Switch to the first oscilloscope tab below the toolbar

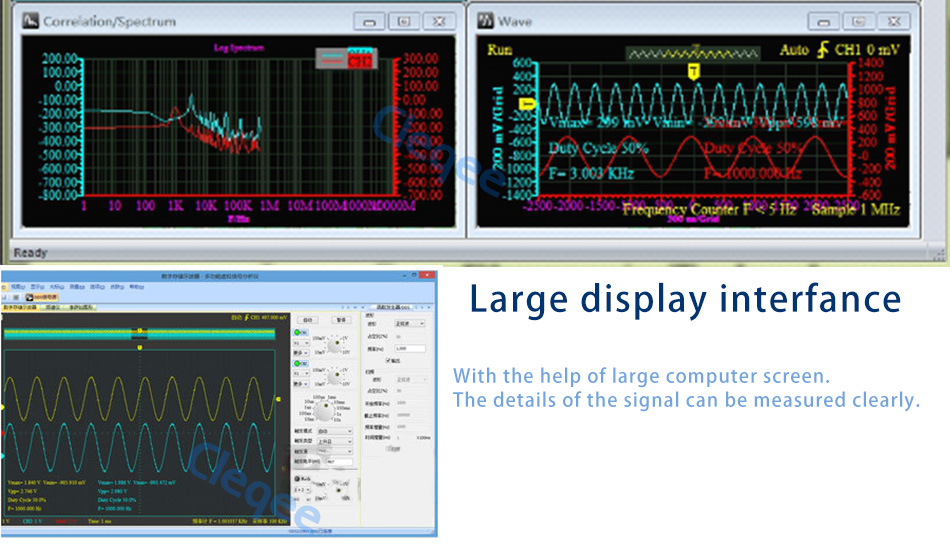tap(20, 308)
